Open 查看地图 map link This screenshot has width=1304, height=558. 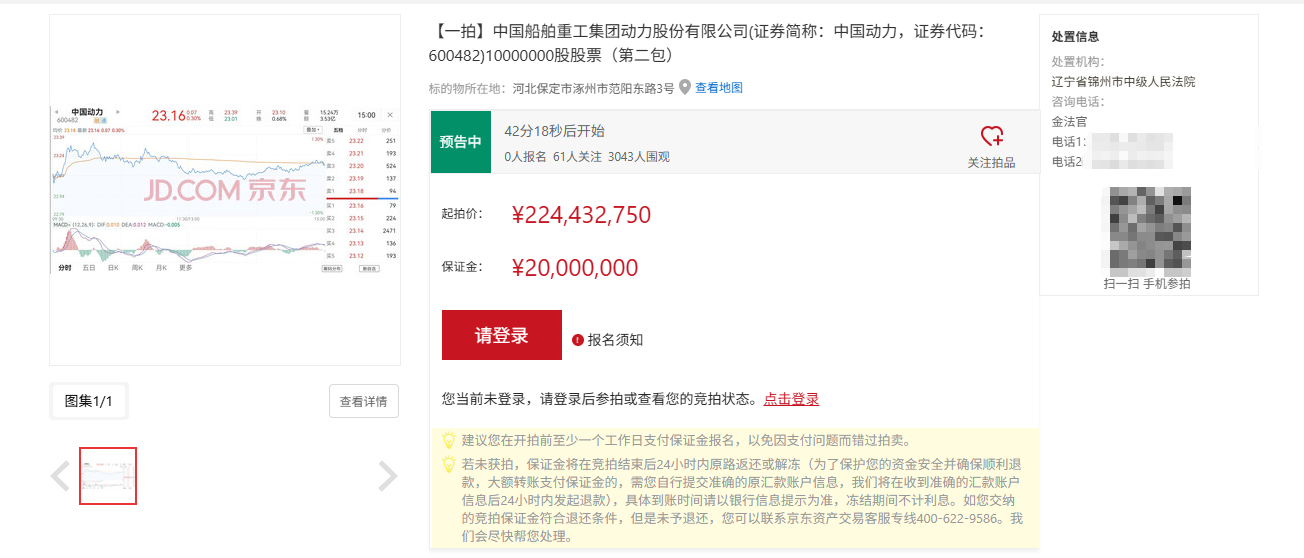pyautogui.click(x=719, y=88)
